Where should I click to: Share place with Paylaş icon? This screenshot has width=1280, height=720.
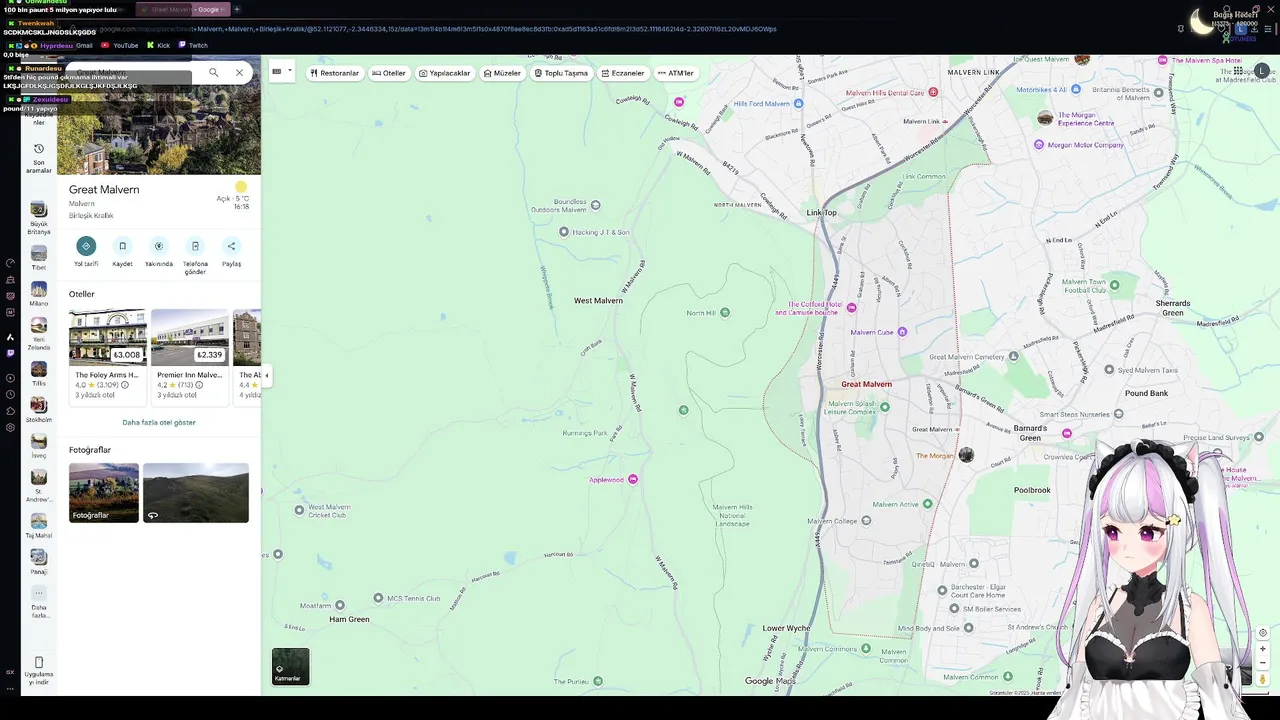coord(231,246)
